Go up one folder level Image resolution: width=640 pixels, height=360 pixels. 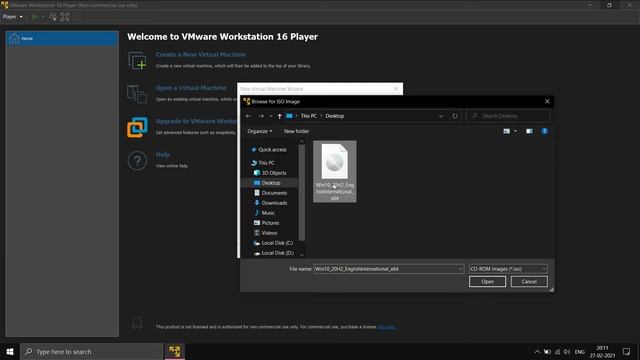click(x=280, y=116)
